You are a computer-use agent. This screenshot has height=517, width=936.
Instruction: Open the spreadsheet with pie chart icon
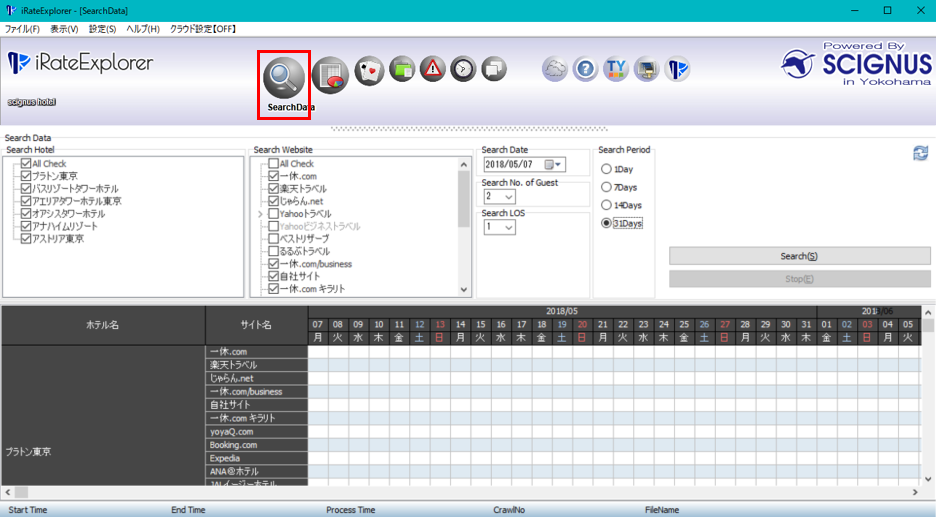click(329, 75)
